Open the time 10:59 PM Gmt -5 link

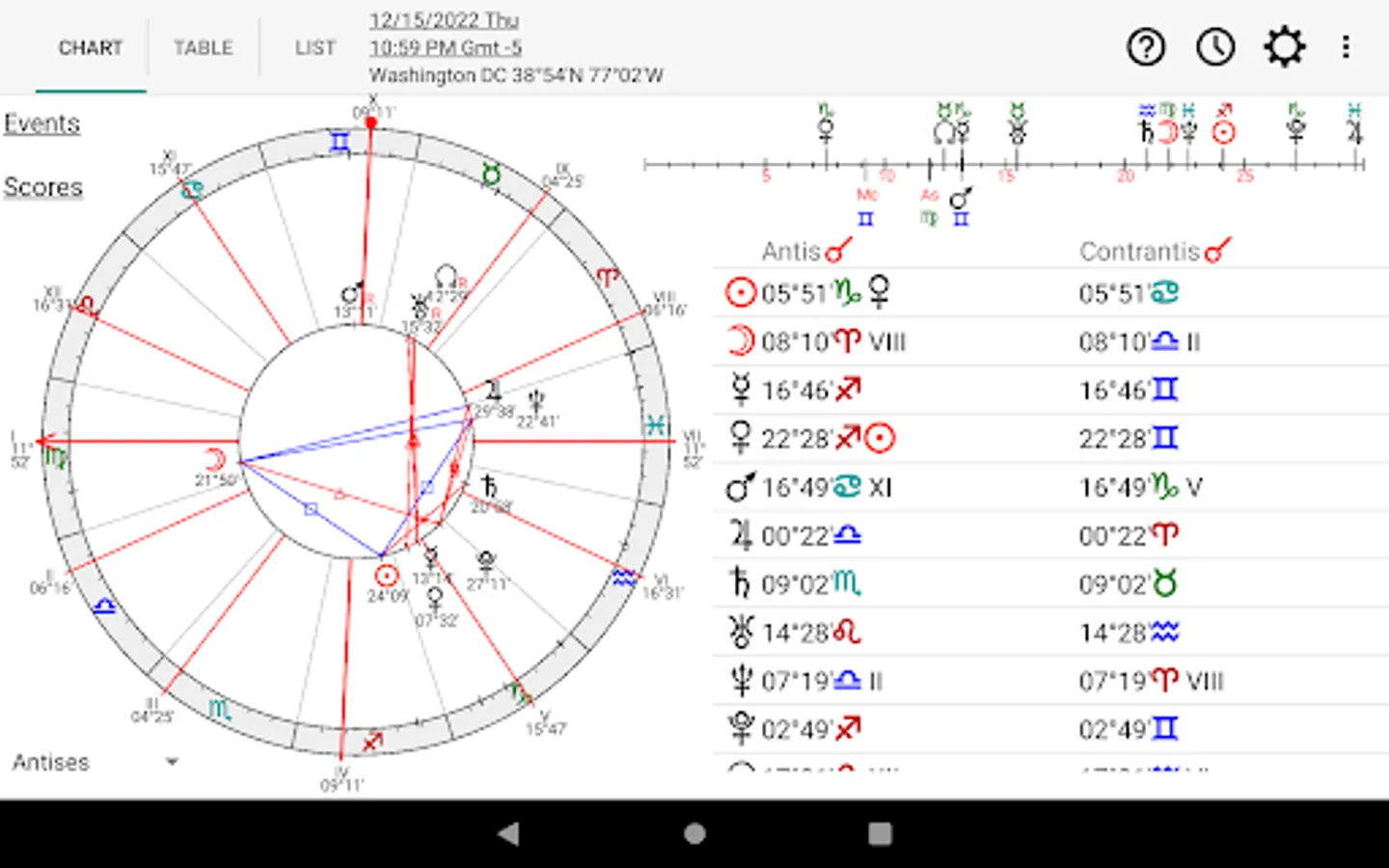click(x=446, y=47)
